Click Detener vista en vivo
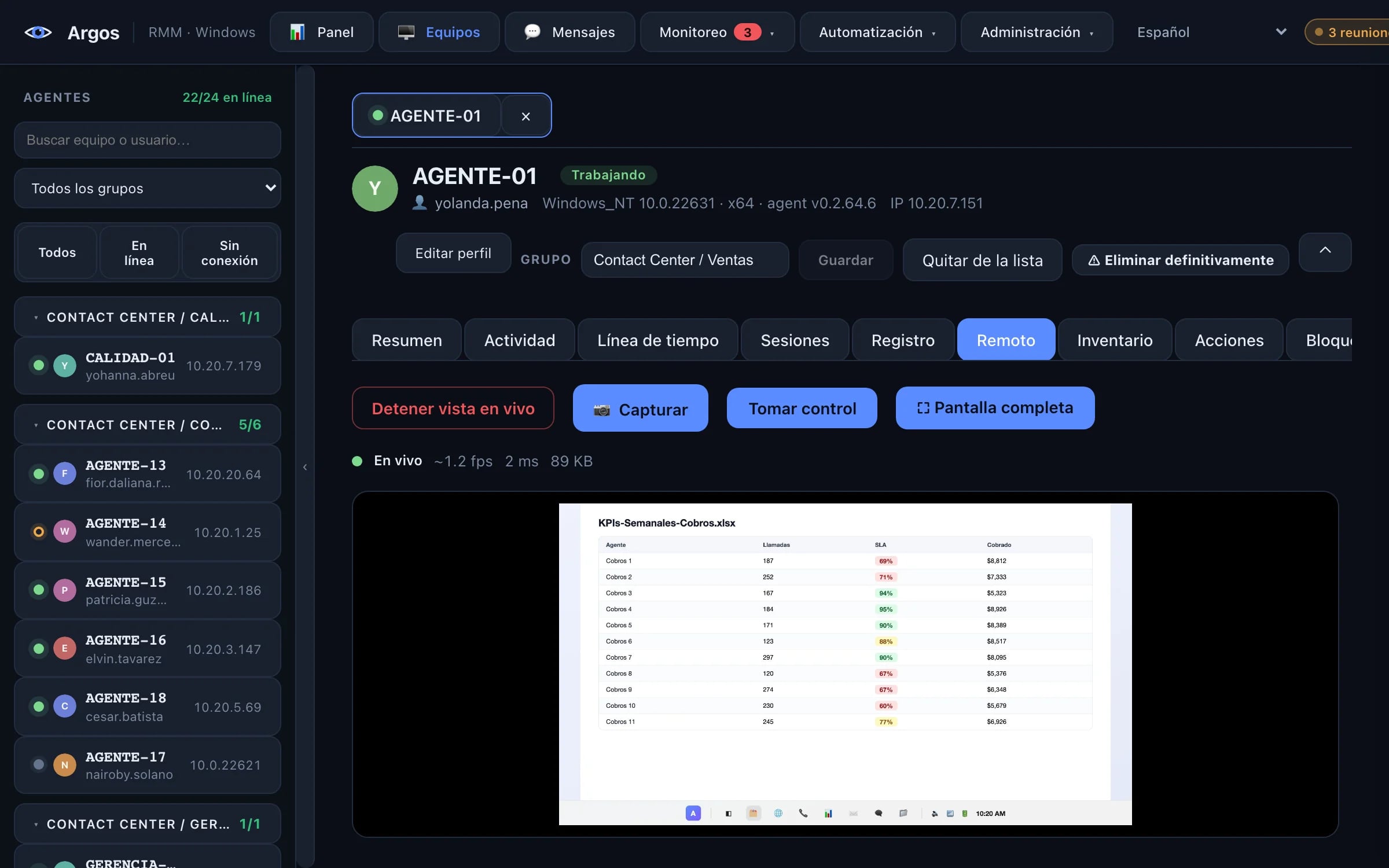Screen dimensions: 1389x868 (453, 409)
